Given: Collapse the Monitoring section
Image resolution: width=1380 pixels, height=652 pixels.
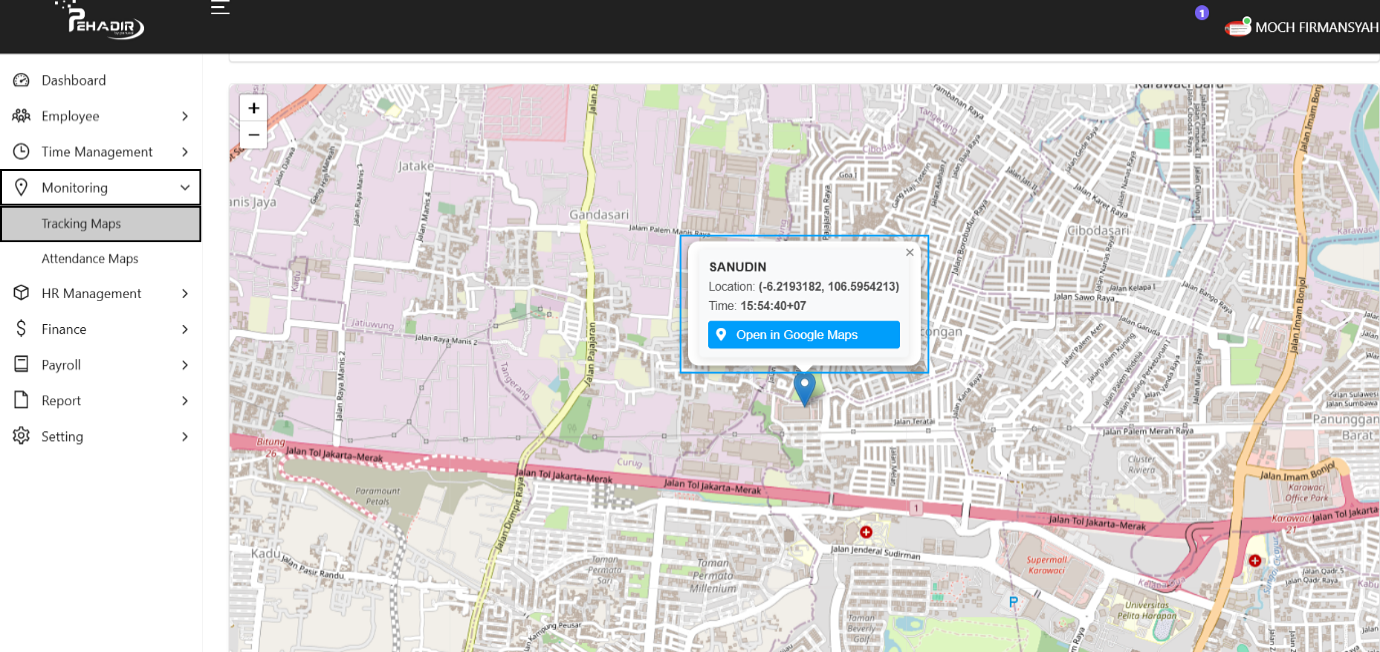Looking at the screenshot, I should pyautogui.click(x=100, y=187).
